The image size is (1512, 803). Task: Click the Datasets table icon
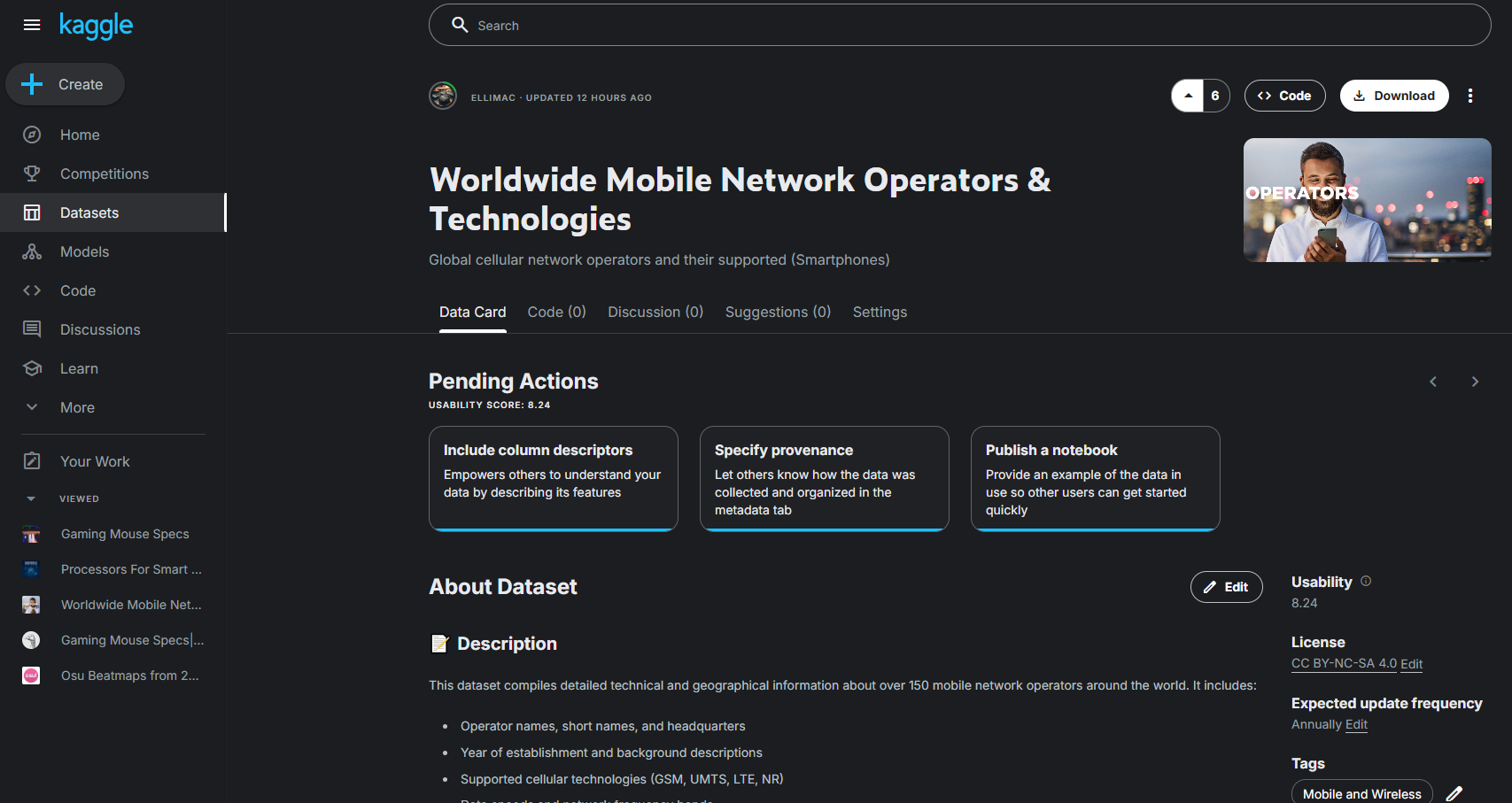point(32,212)
